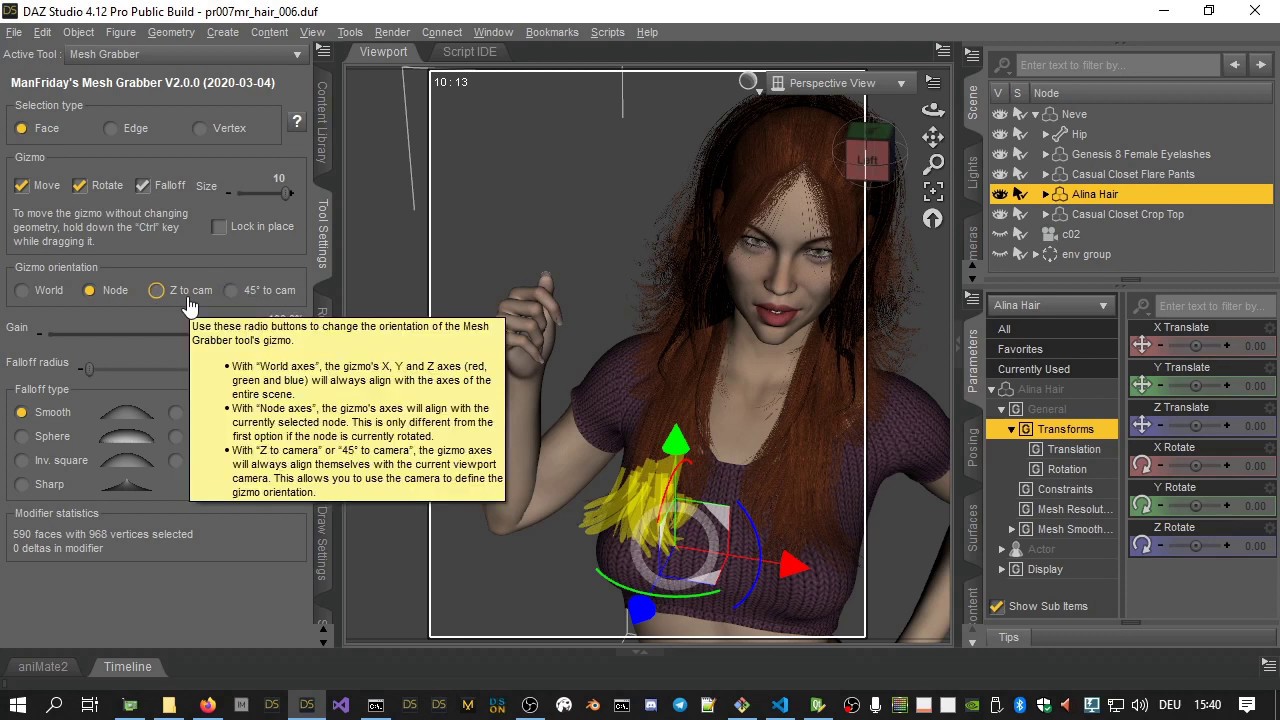Show the env group via eye icon
The height and width of the screenshot is (720, 1280).
point(999,254)
